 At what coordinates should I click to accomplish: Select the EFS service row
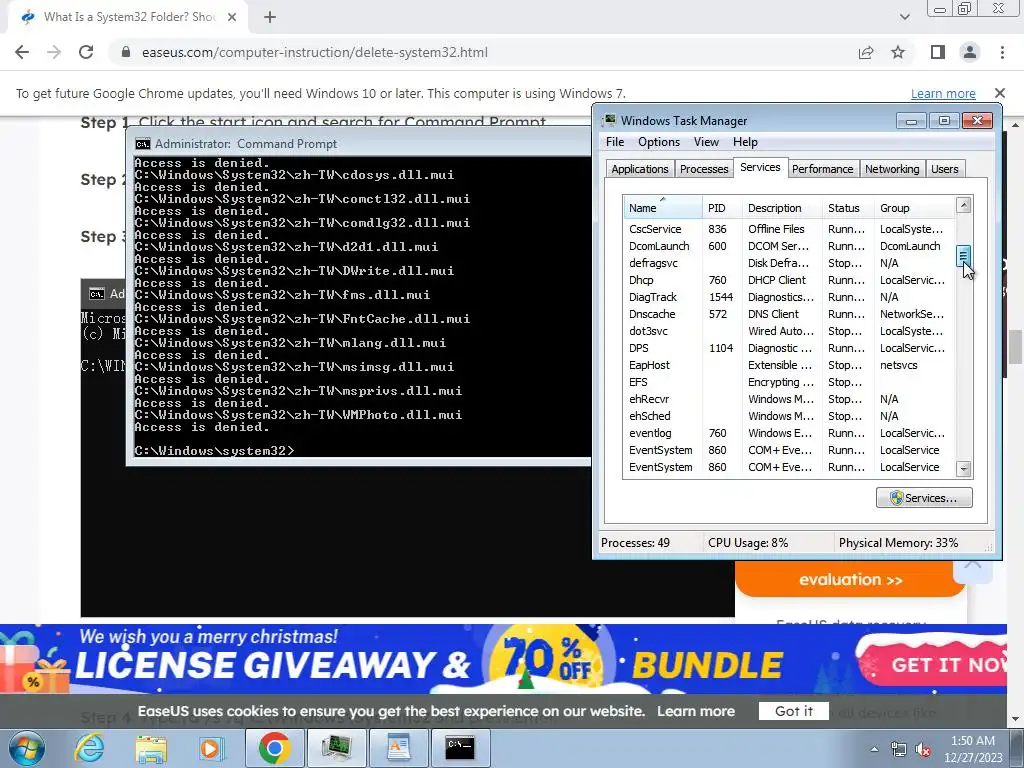click(789, 382)
